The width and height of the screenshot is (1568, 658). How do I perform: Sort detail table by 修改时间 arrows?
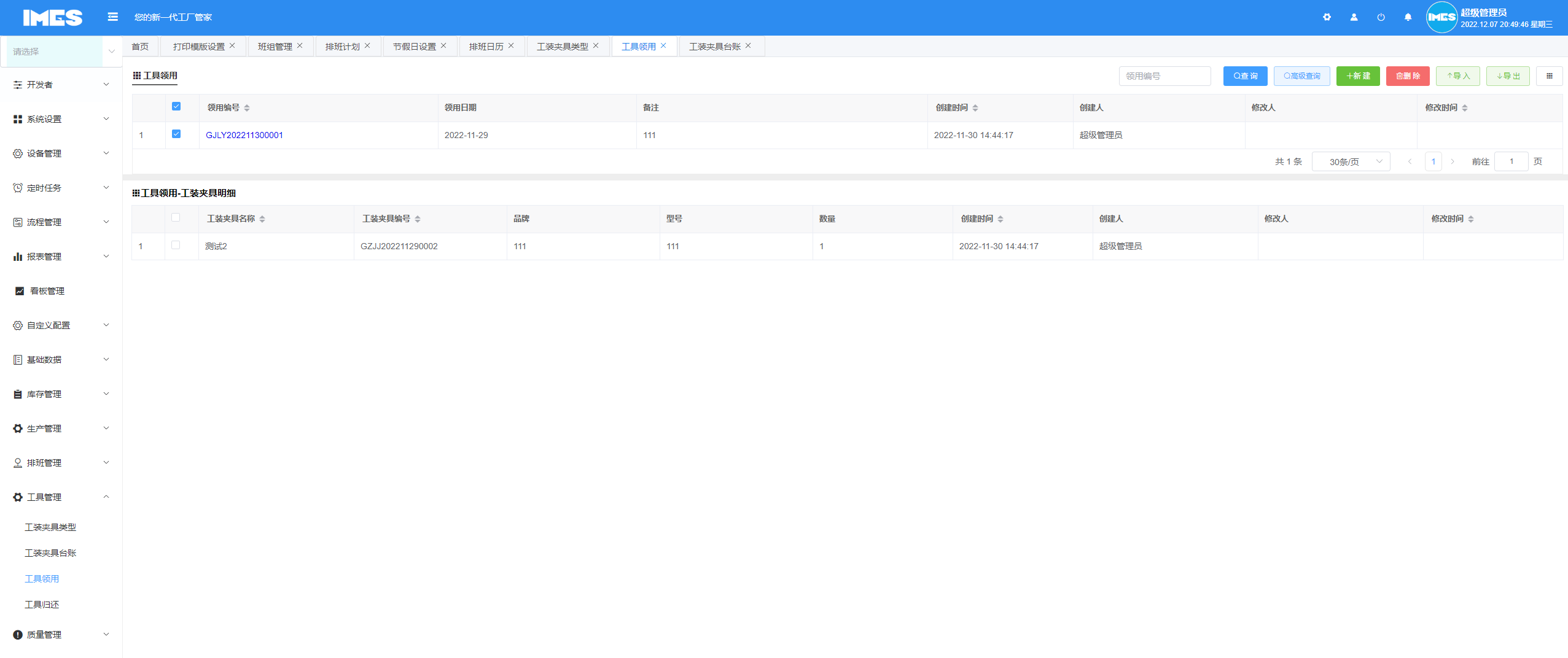1471,219
